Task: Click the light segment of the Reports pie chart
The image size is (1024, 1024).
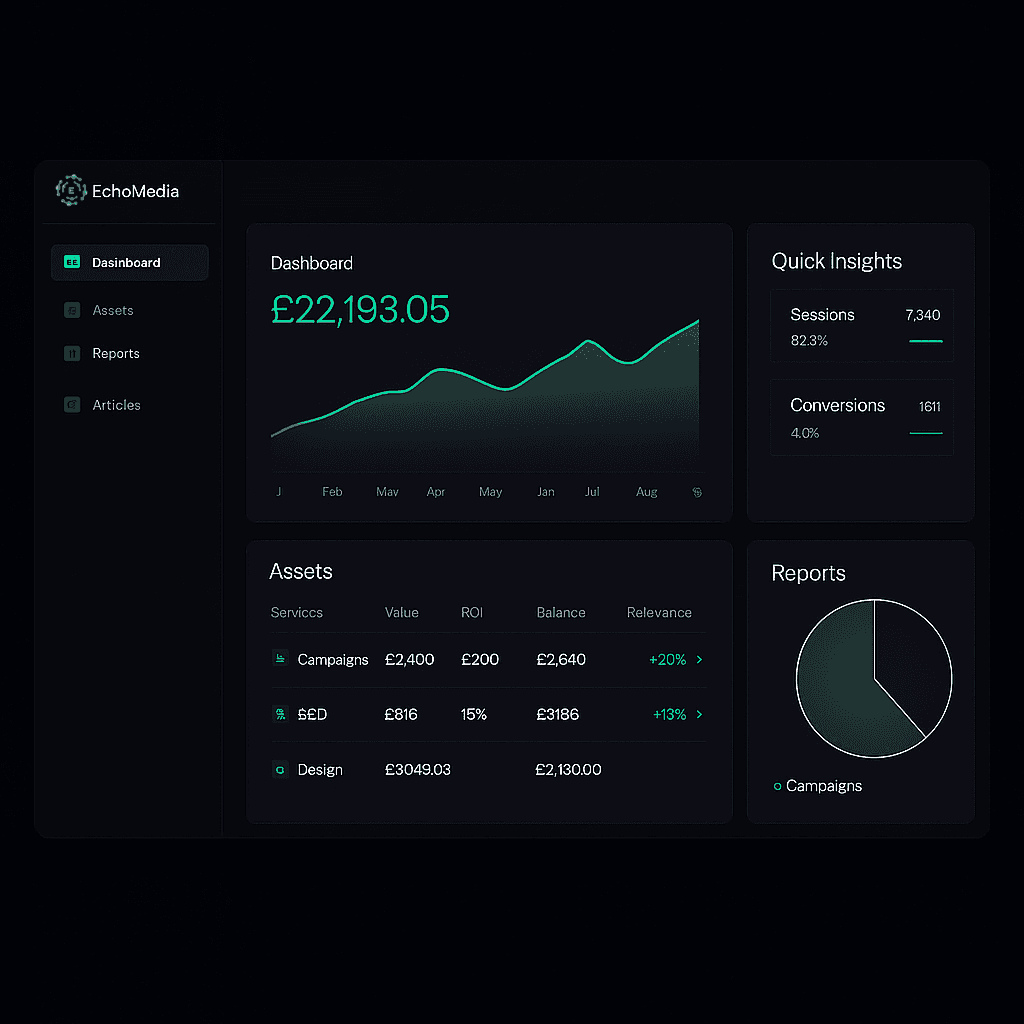Action: [839, 686]
